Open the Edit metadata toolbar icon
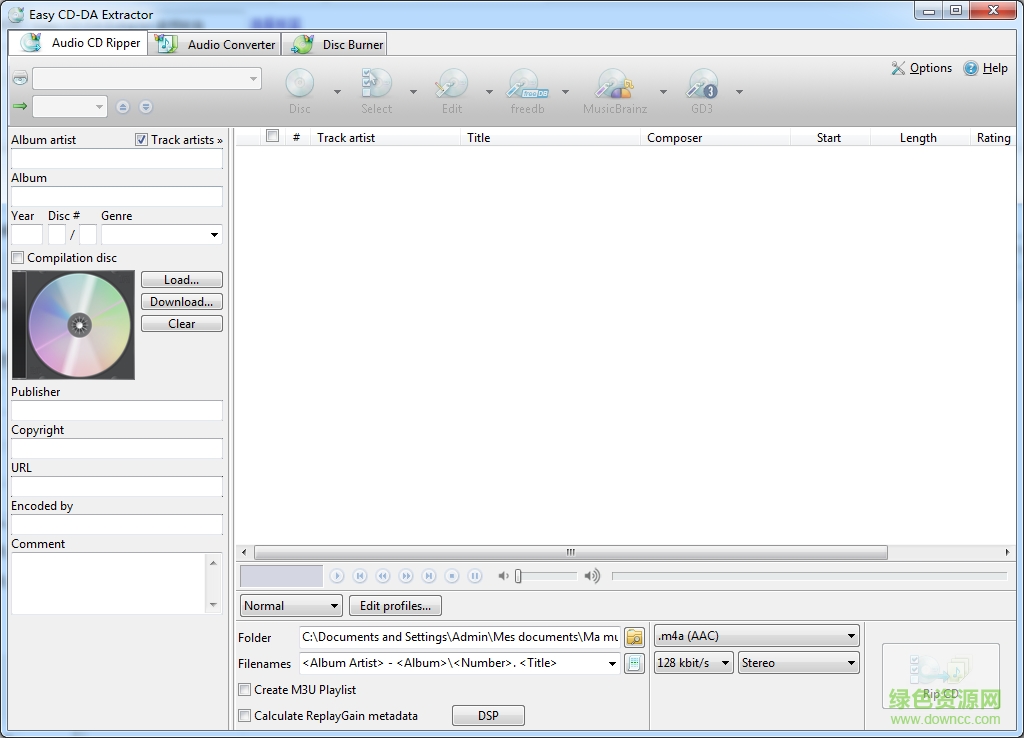The width and height of the screenshot is (1024, 738). (x=451, y=85)
